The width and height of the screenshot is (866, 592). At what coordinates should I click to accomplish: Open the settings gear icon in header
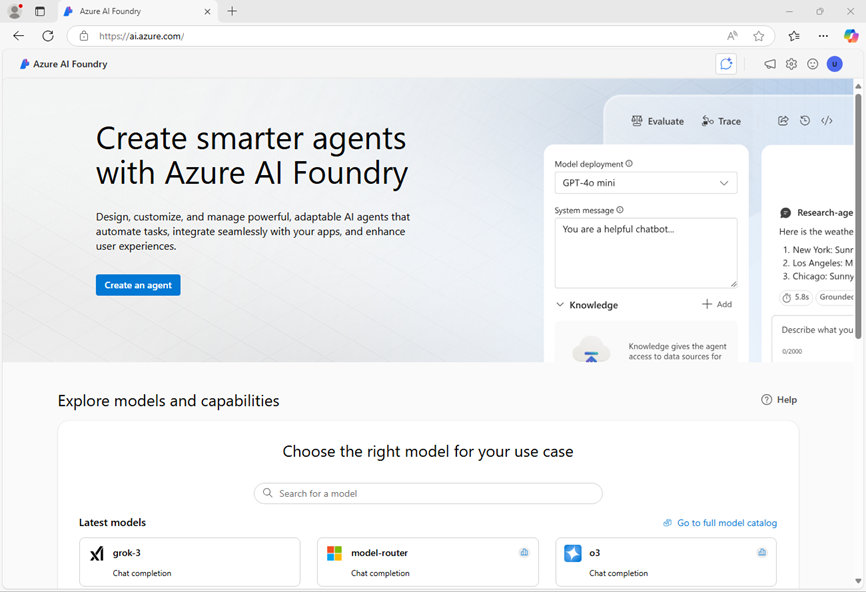pos(791,64)
